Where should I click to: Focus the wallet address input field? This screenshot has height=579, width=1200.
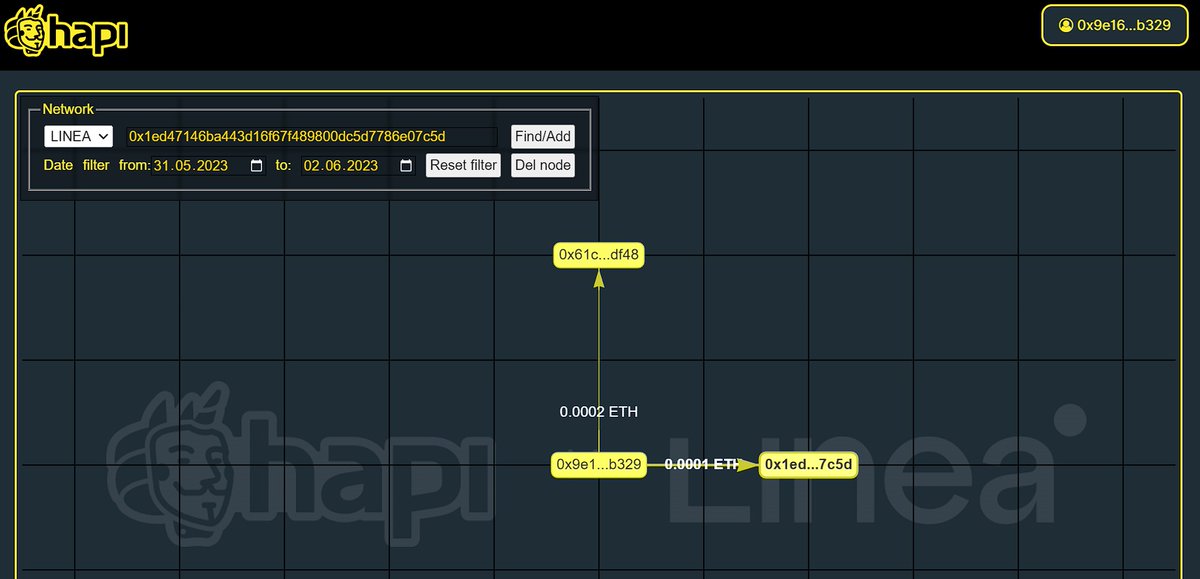click(x=310, y=136)
